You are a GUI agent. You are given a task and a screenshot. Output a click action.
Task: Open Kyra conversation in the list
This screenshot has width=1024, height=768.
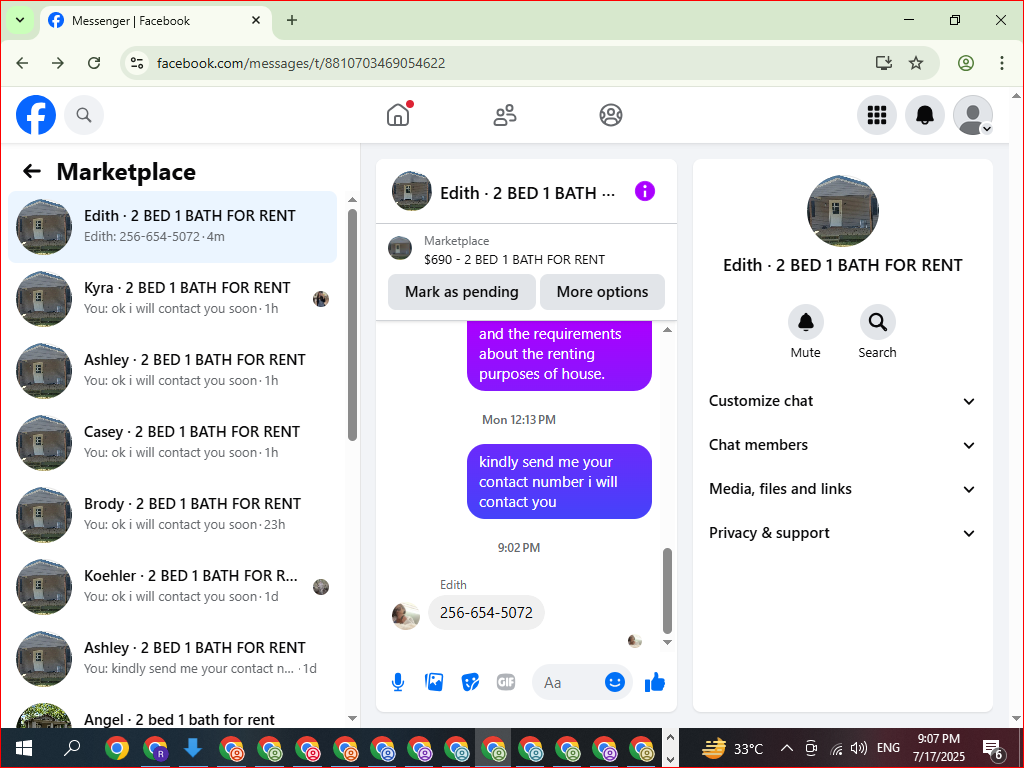click(172, 298)
